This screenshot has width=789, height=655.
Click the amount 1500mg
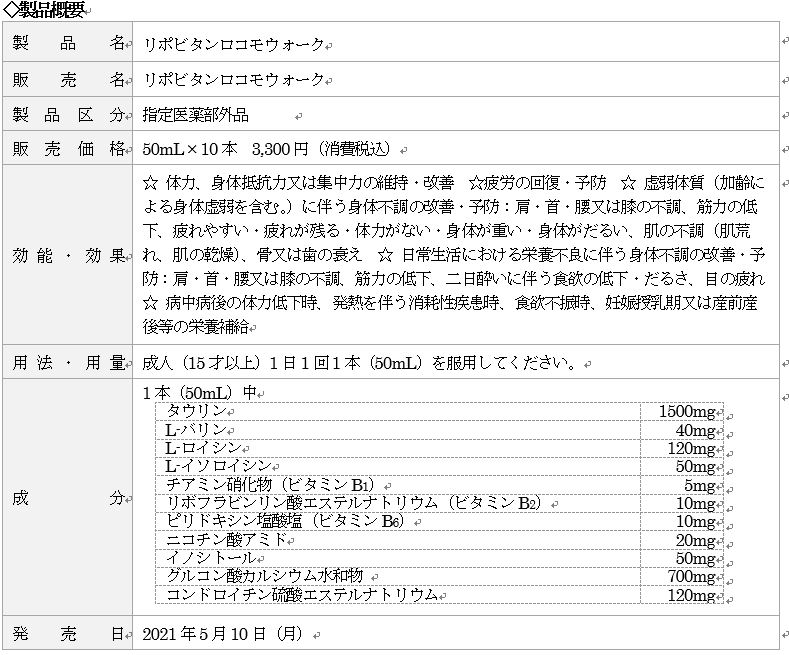[x=687, y=412]
